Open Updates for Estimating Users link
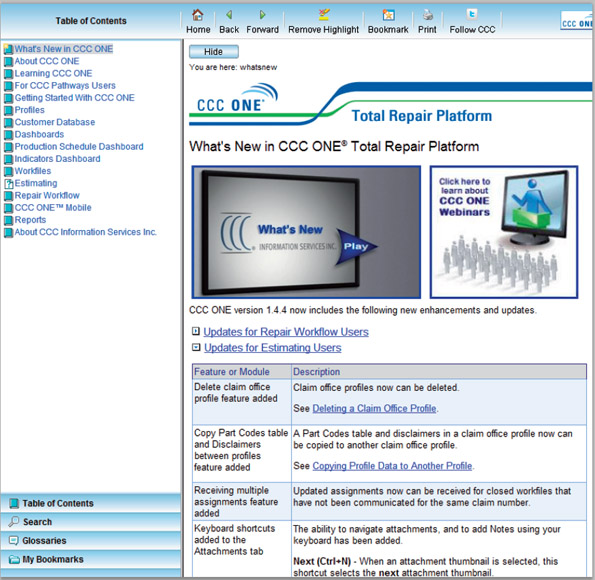Image resolution: width=595 pixels, height=580 pixels. coord(272,348)
